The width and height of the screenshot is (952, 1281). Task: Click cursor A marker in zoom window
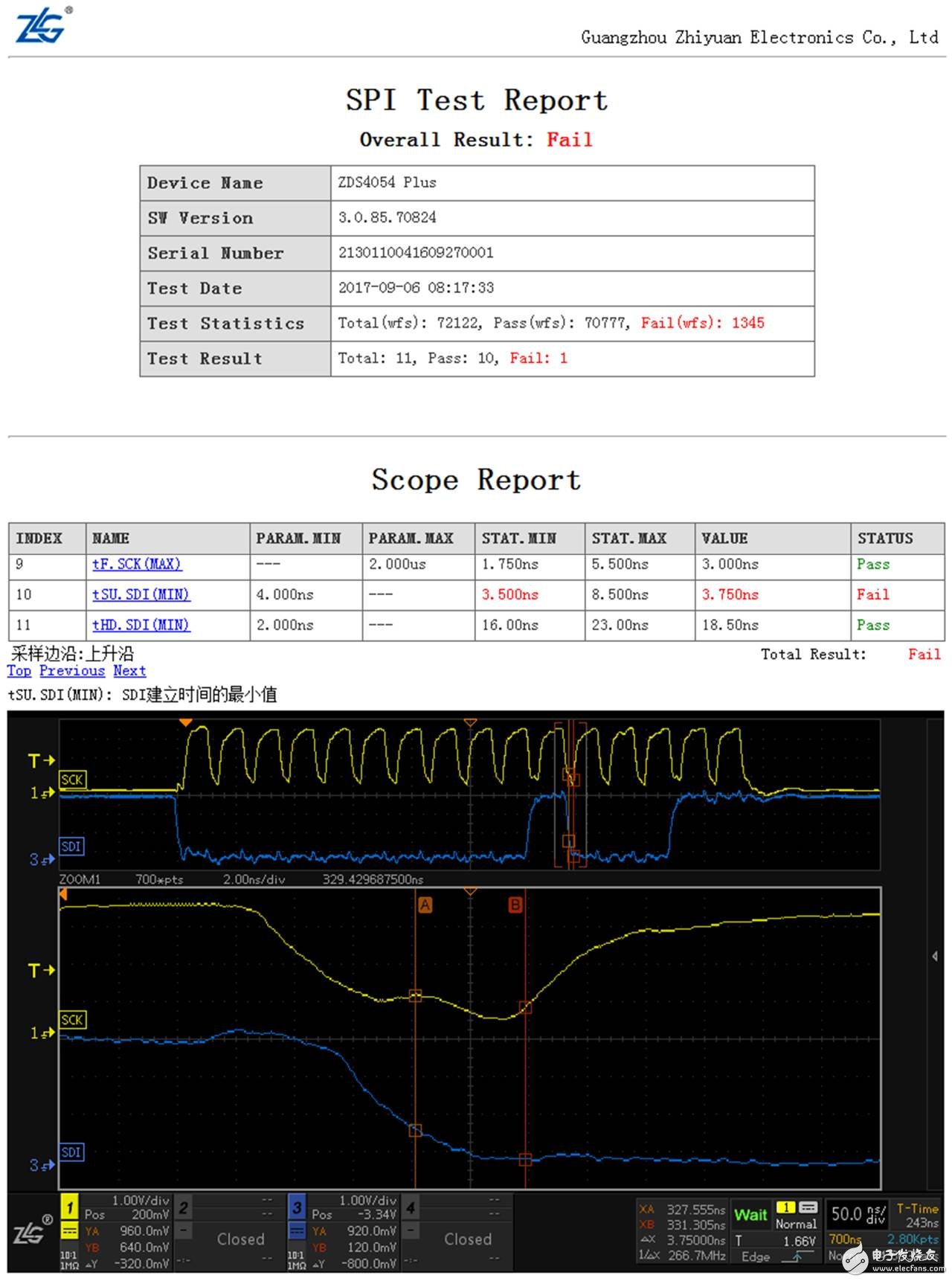pyautogui.click(x=425, y=905)
